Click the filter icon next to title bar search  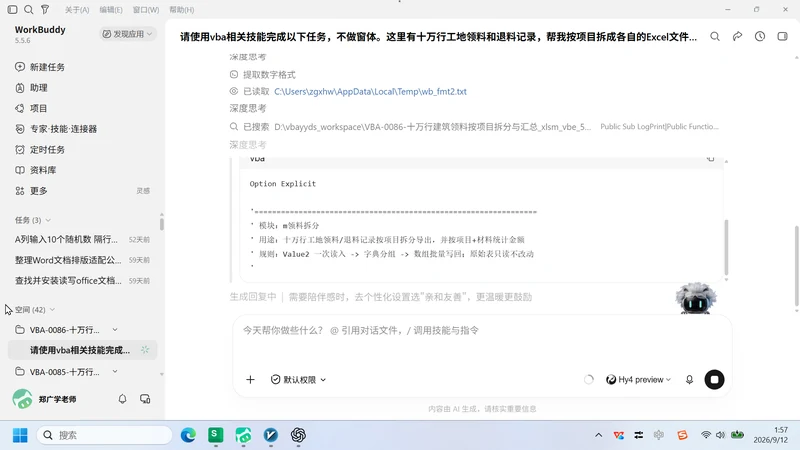[x=45, y=9]
